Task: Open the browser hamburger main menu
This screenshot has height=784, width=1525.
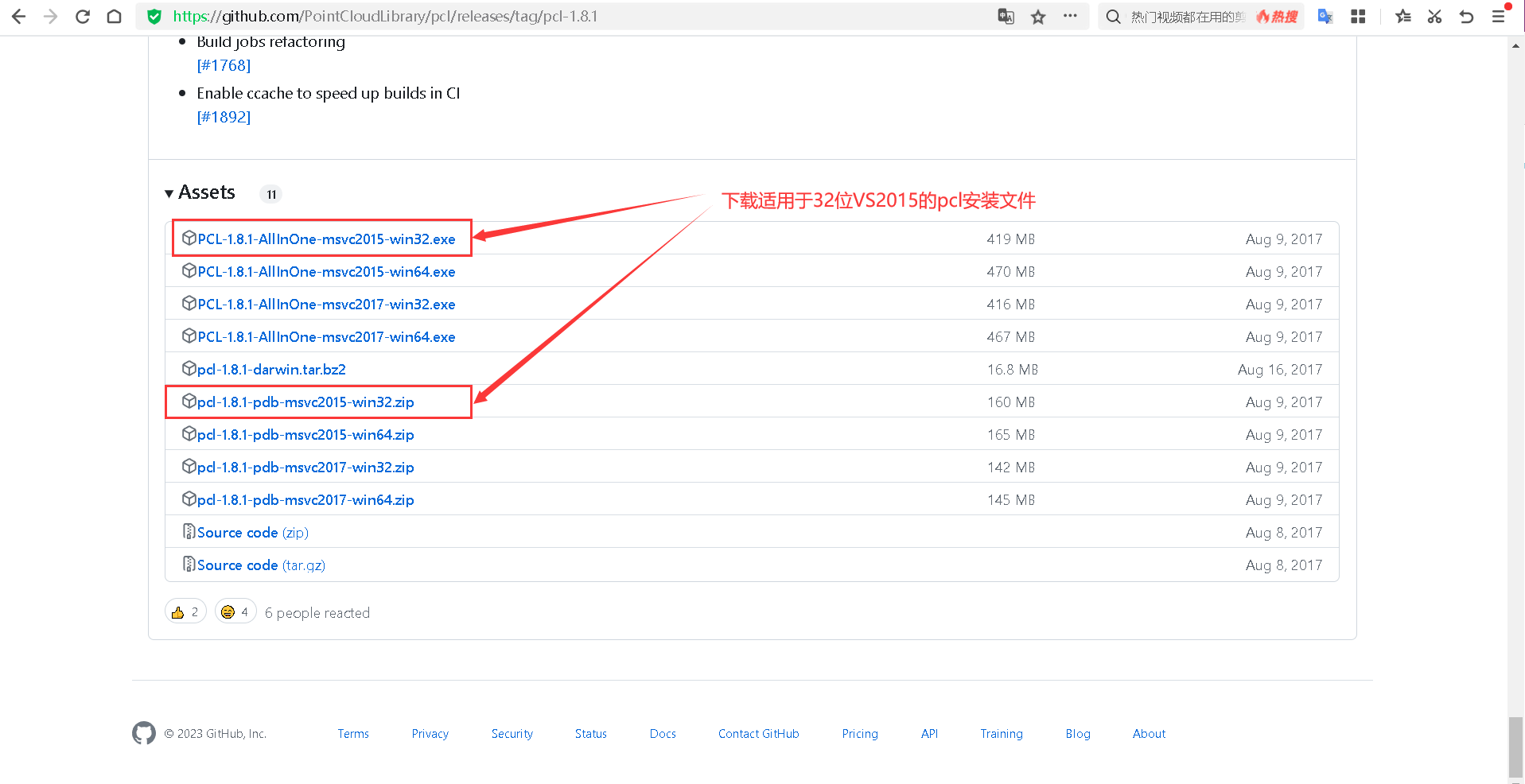Action: [1498, 17]
